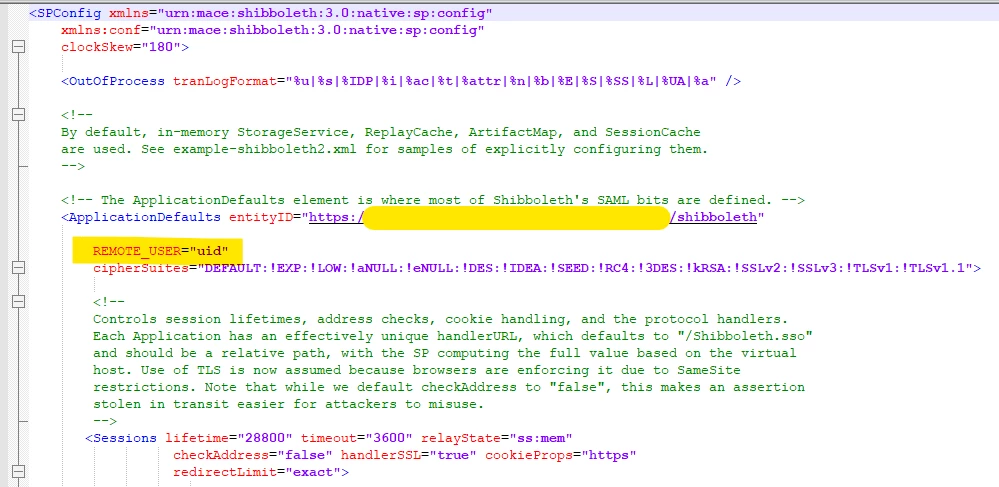Image resolution: width=999 pixels, height=487 pixels.
Task: Click the comment line 'By default, in-memory StorageService'
Action: (x=380, y=133)
